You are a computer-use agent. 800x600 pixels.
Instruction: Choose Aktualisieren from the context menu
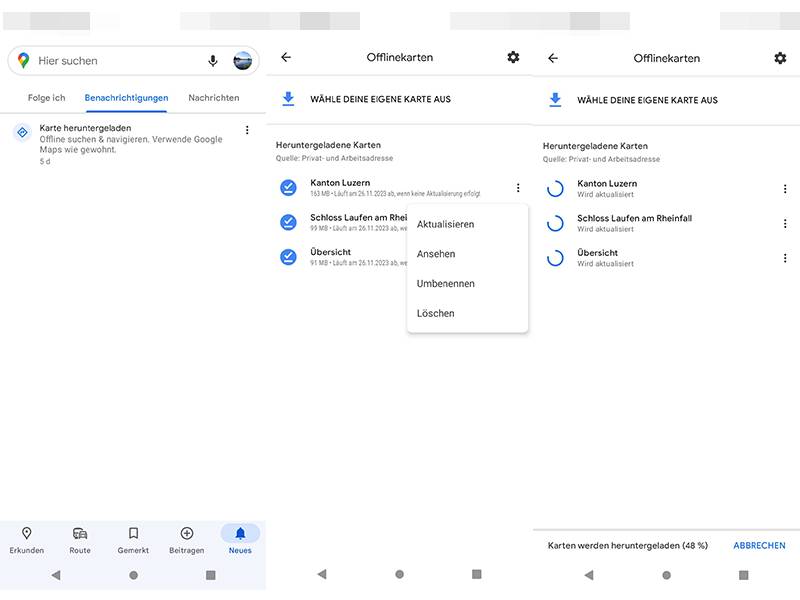coord(445,224)
